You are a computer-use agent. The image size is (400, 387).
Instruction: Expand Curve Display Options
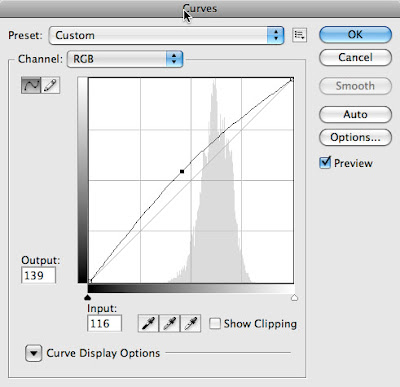click(x=34, y=353)
